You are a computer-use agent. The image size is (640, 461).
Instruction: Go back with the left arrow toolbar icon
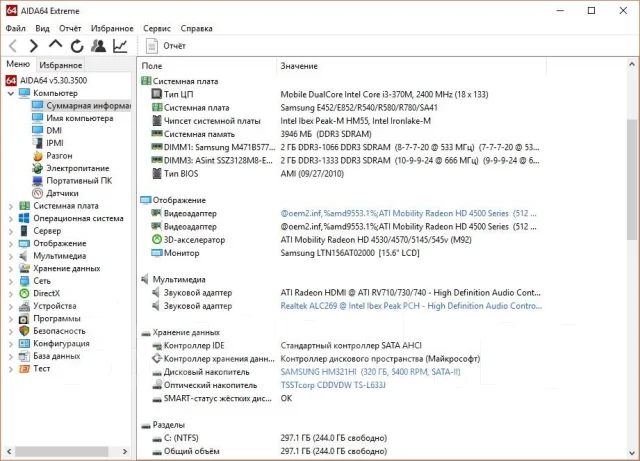(x=13, y=46)
